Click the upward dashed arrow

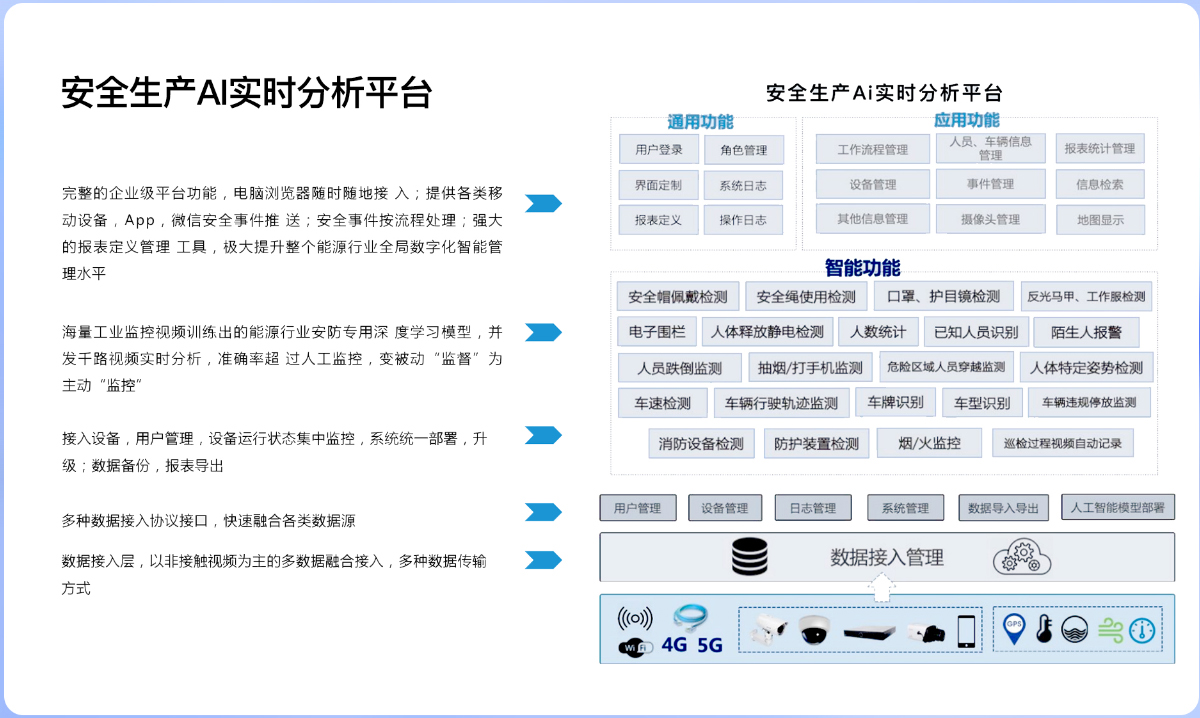tap(881, 591)
